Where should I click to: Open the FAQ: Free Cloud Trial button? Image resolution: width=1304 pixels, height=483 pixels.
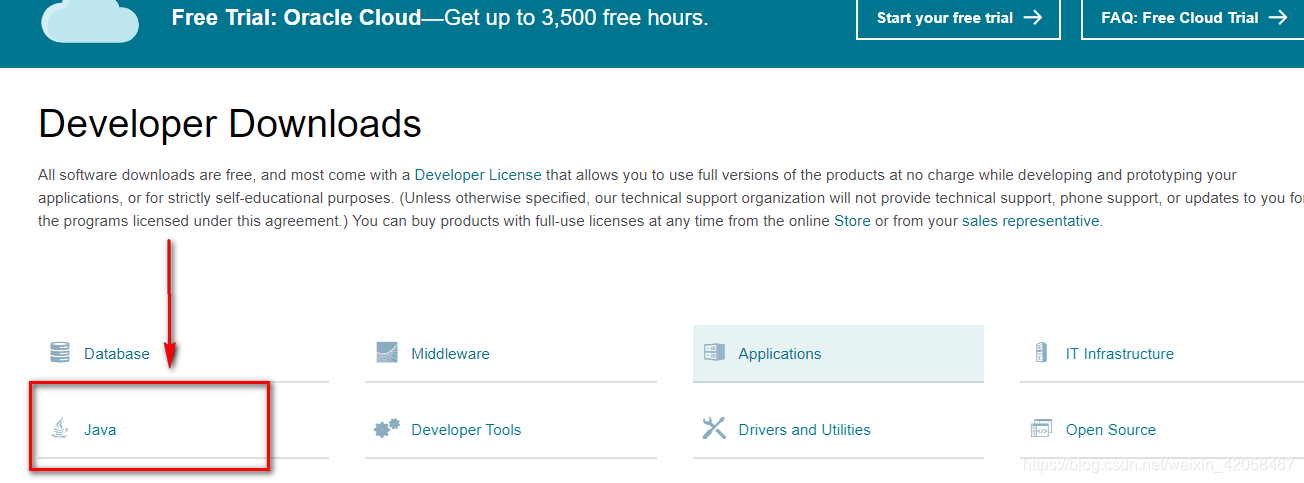tap(1192, 17)
